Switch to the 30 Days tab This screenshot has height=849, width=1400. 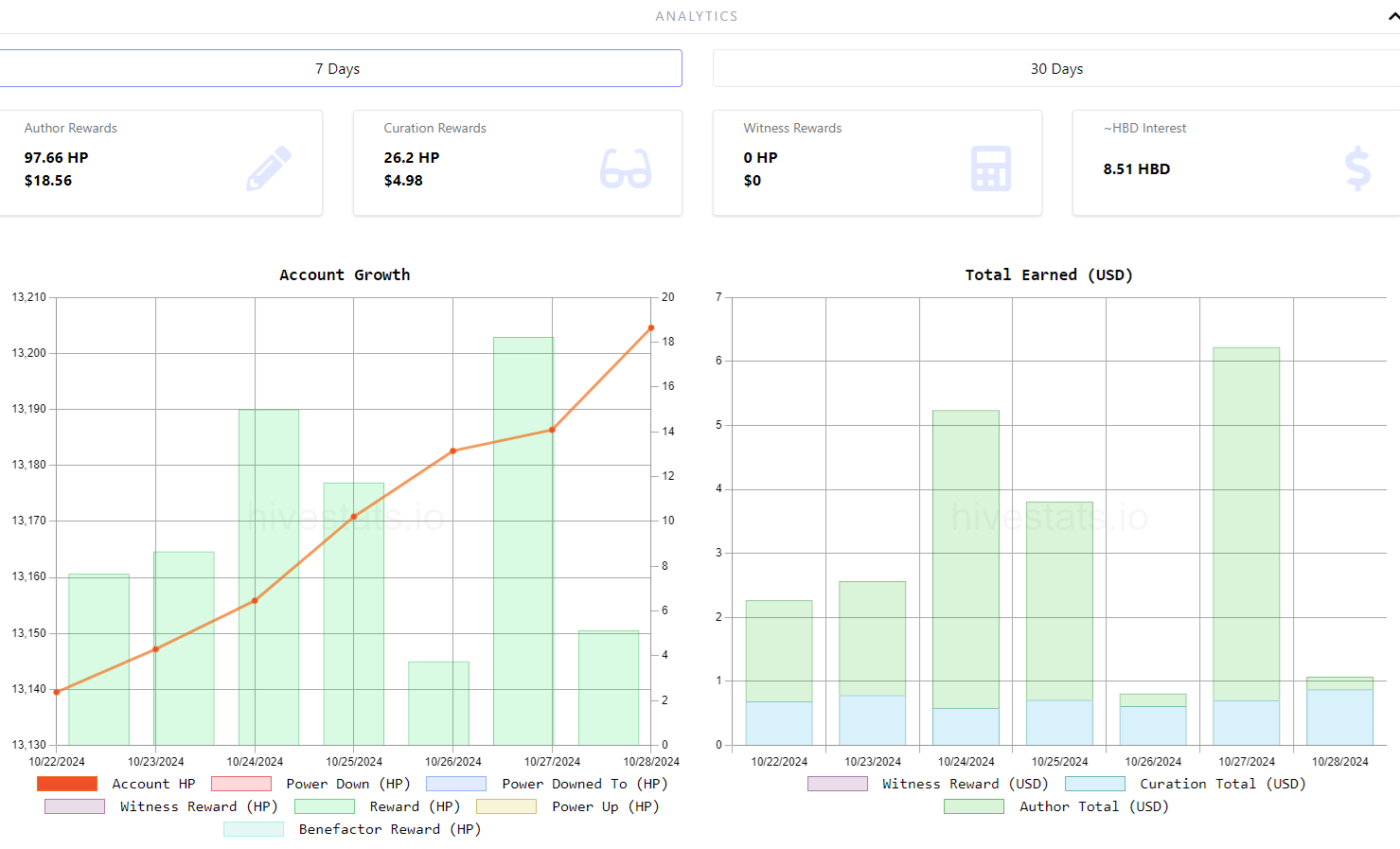click(x=1056, y=68)
